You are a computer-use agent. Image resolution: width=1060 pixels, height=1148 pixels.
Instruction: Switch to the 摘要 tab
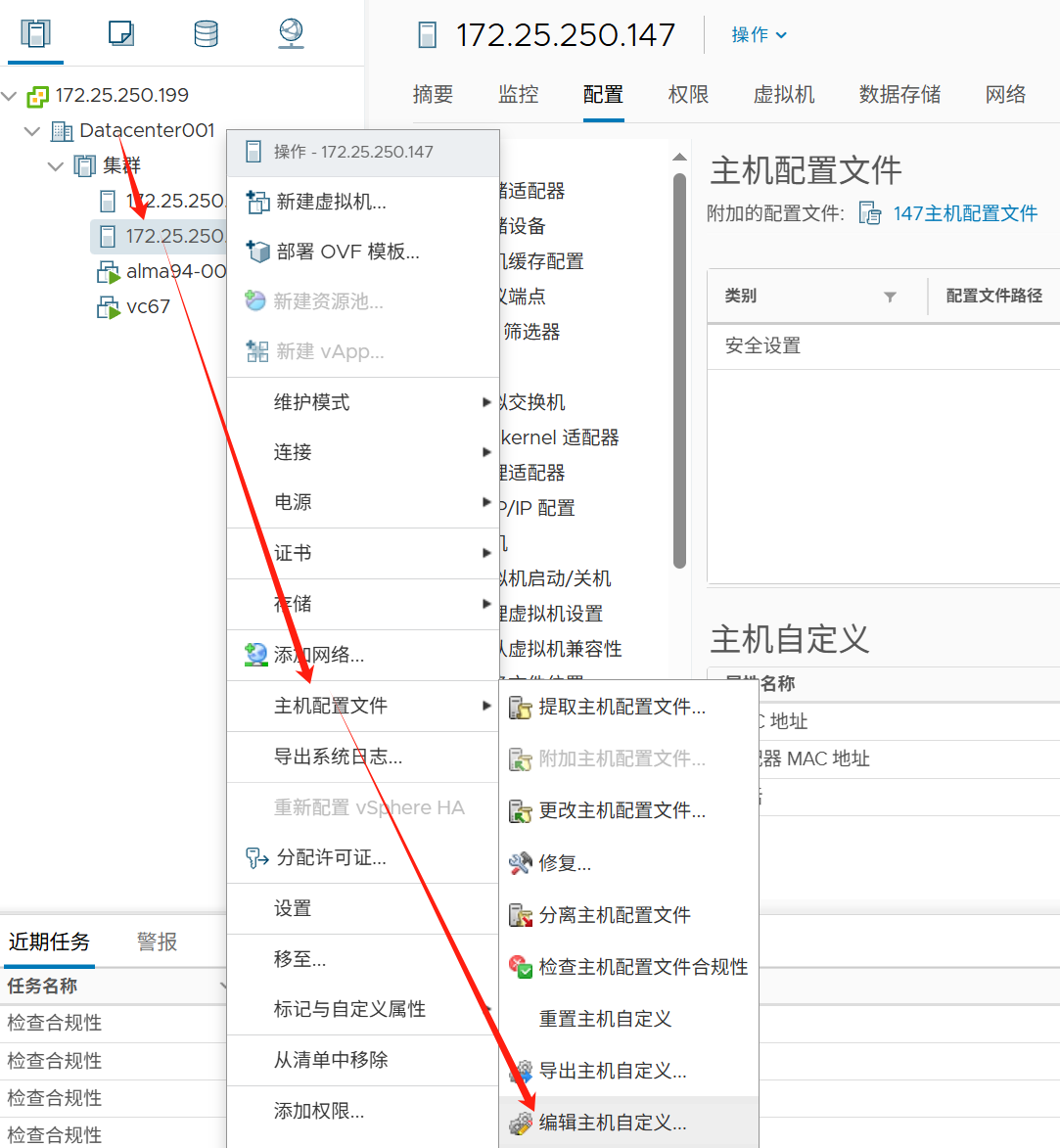point(433,95)
